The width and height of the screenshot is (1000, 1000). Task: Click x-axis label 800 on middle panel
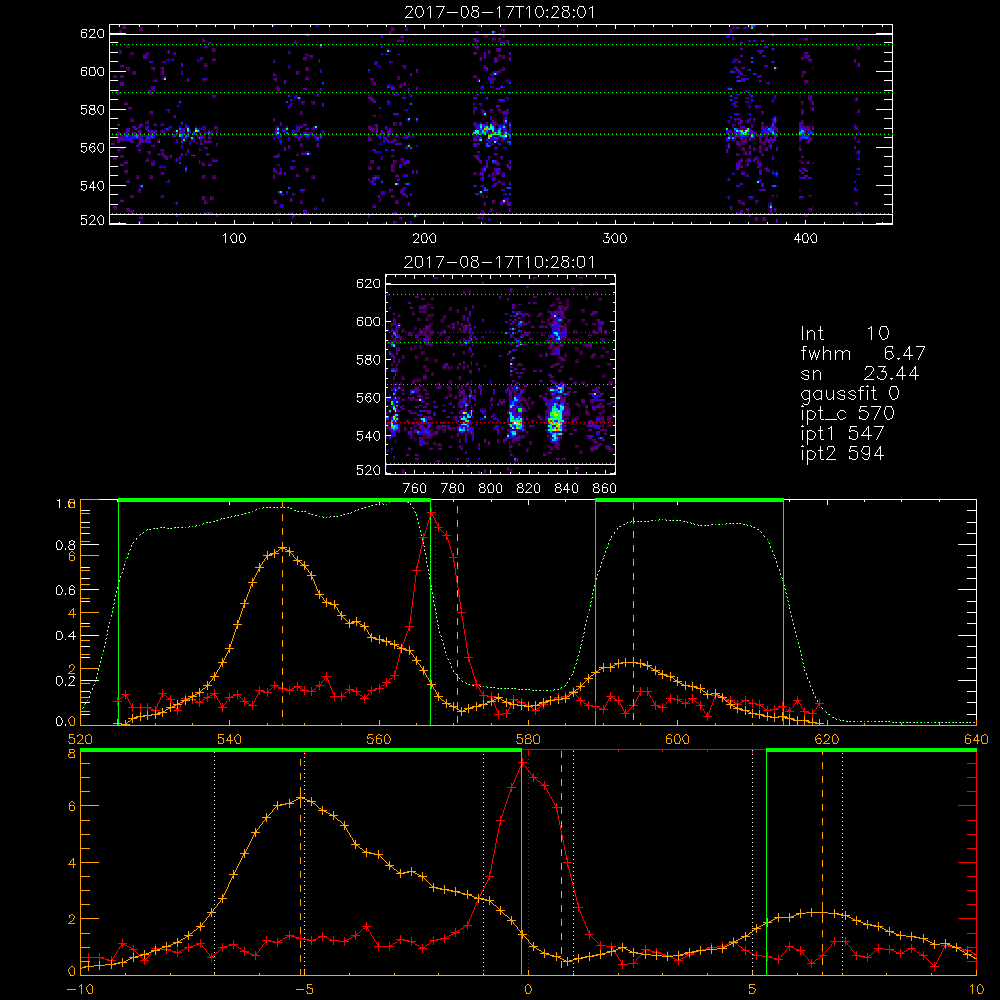click(490, 489)
